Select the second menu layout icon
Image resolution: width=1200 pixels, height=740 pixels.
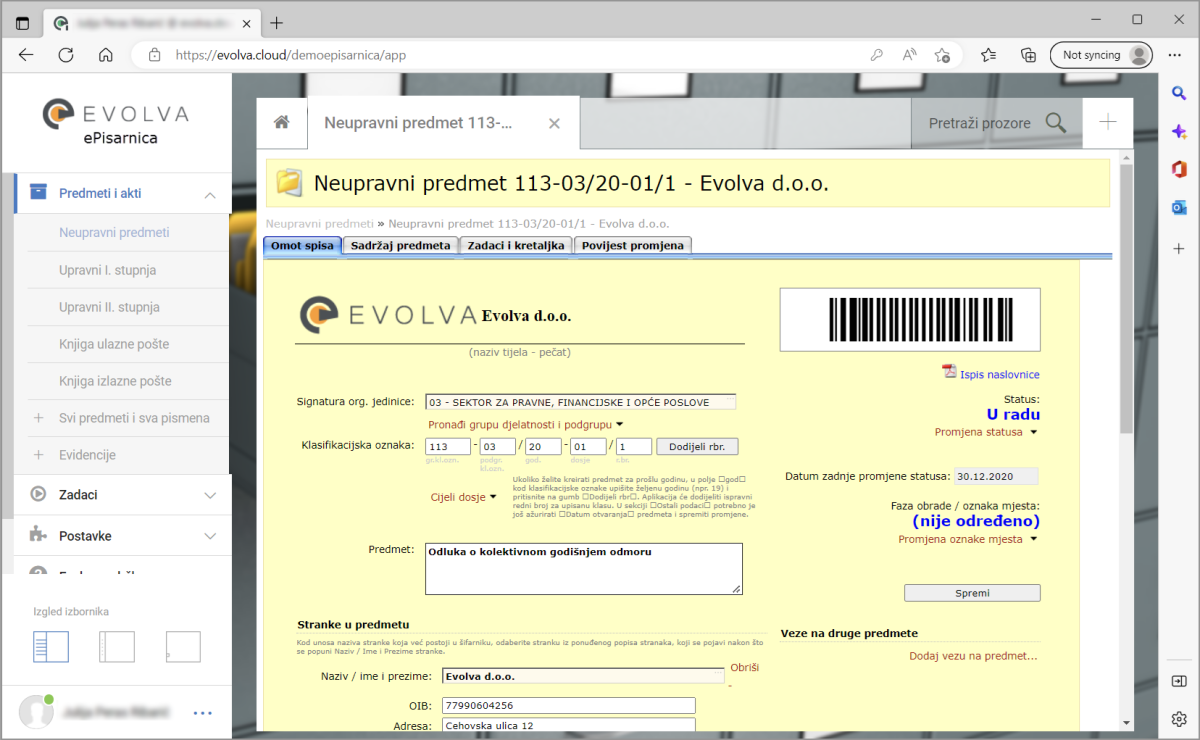117,647
